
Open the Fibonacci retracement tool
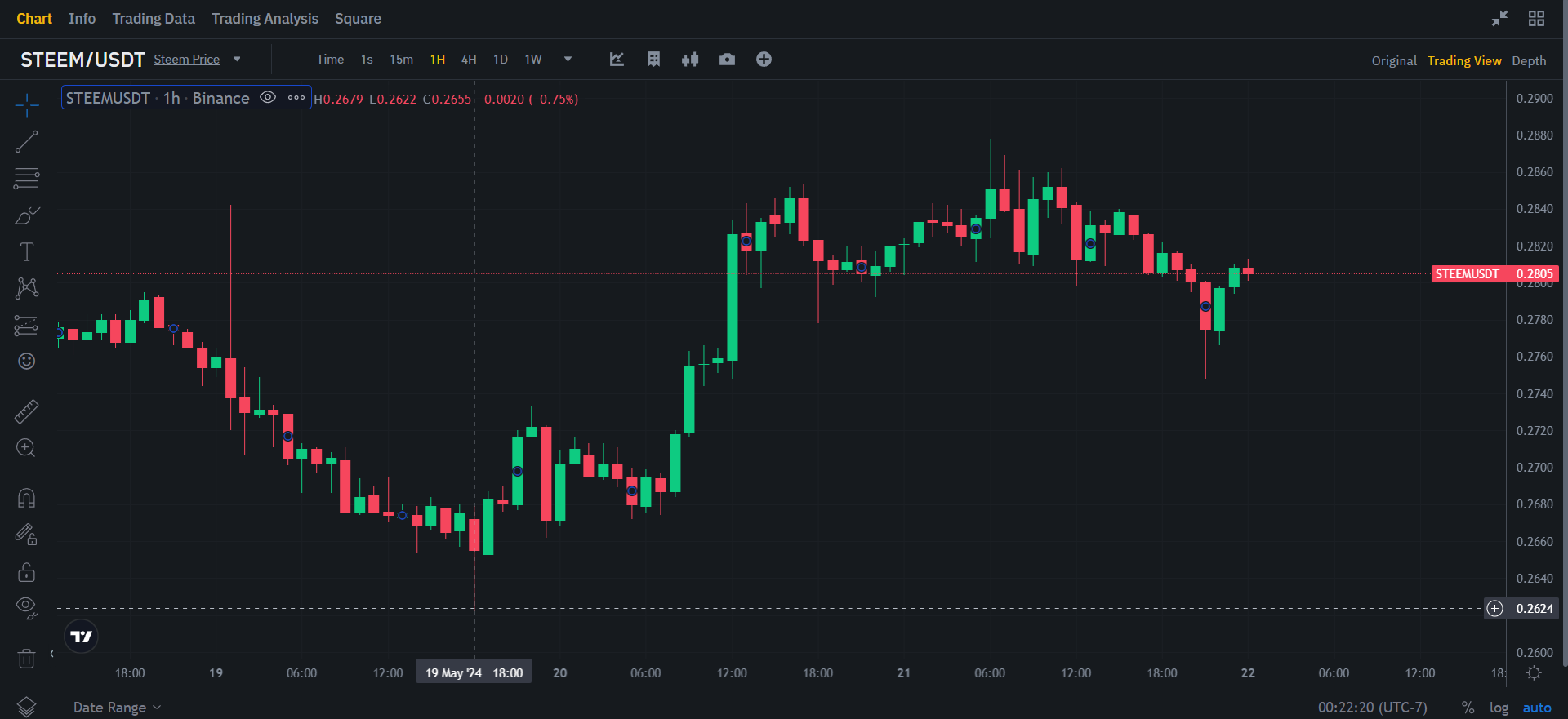(x=26, y=178)
